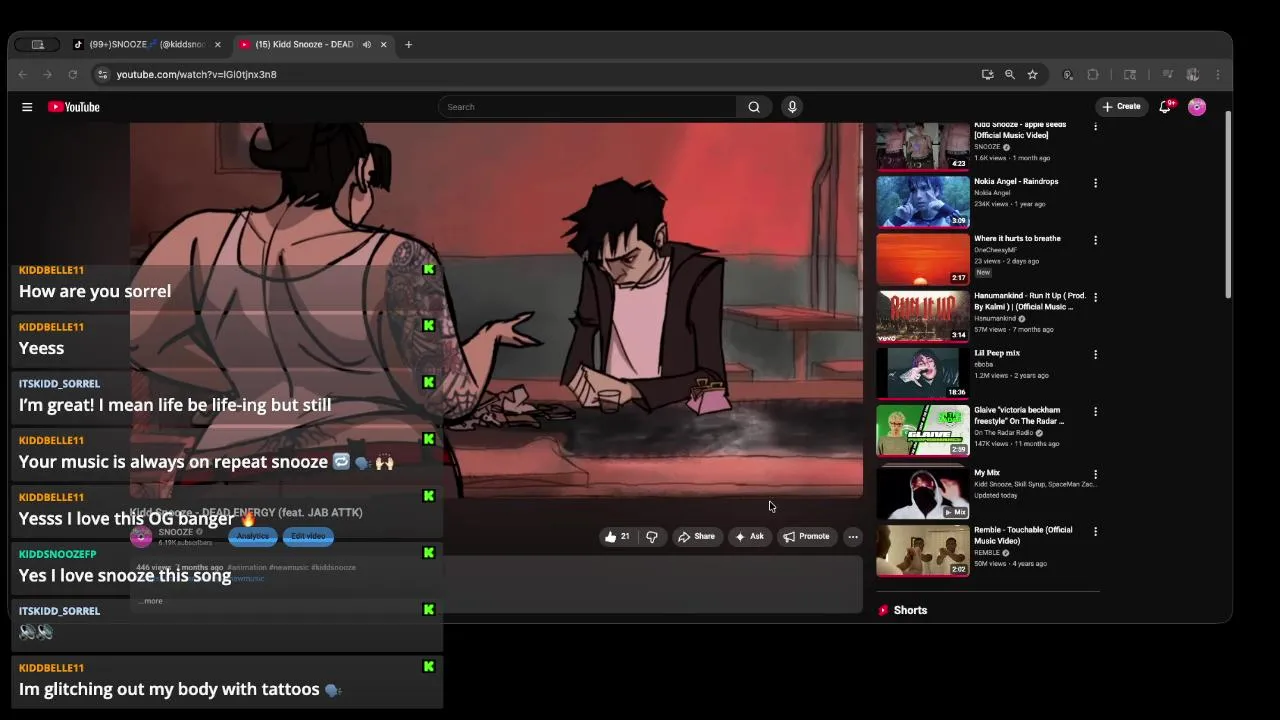Mute the Kidd Snooze tab audio

pyautogui.click(x=366, y=44)
